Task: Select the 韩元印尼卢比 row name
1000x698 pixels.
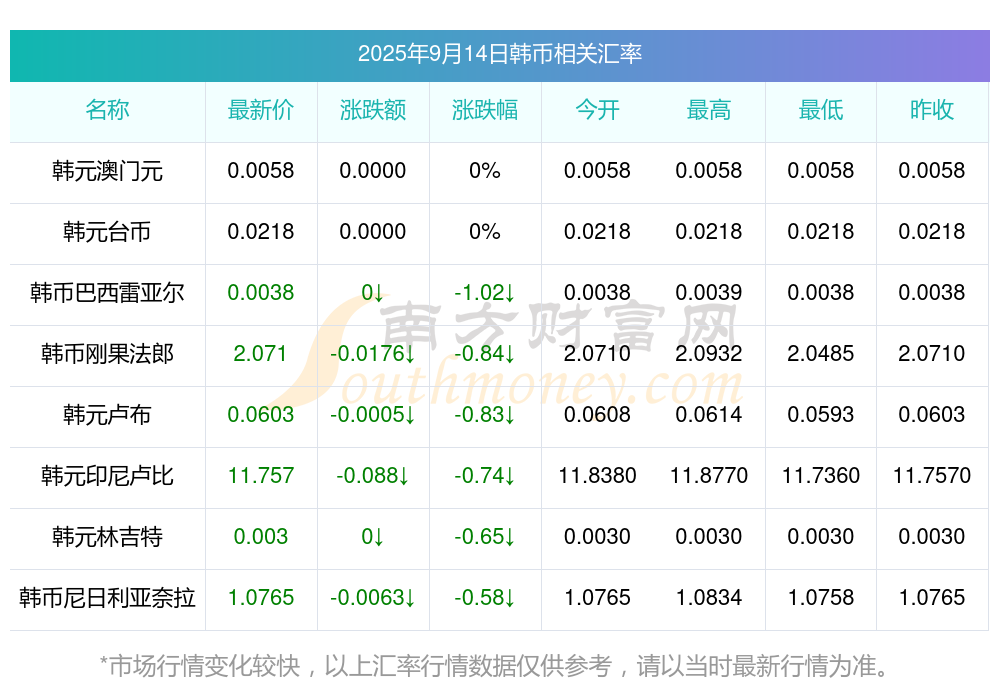Action: point(107,476)
